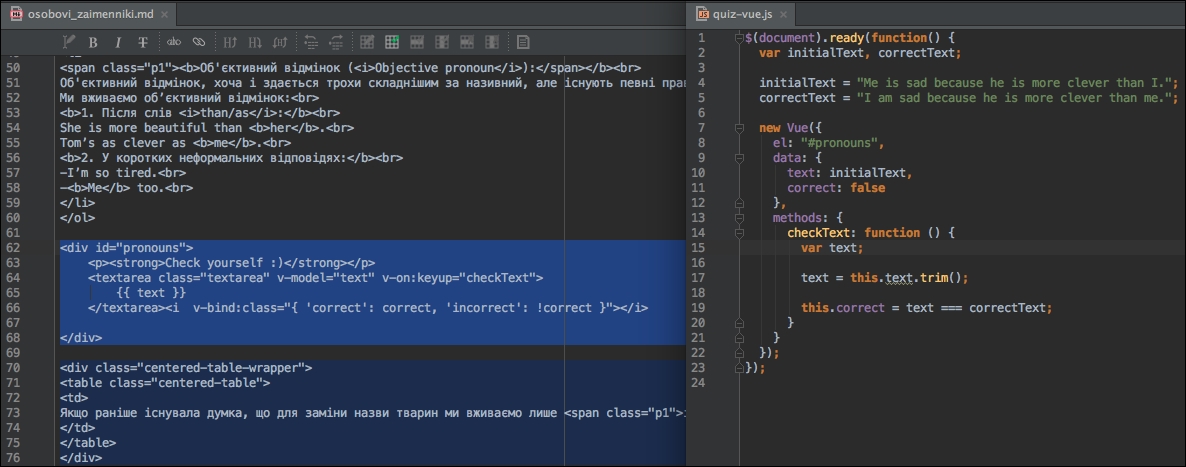Click the toggle header icon with both arrows
The image size is (1186, 467).
(x=280, y=42)
